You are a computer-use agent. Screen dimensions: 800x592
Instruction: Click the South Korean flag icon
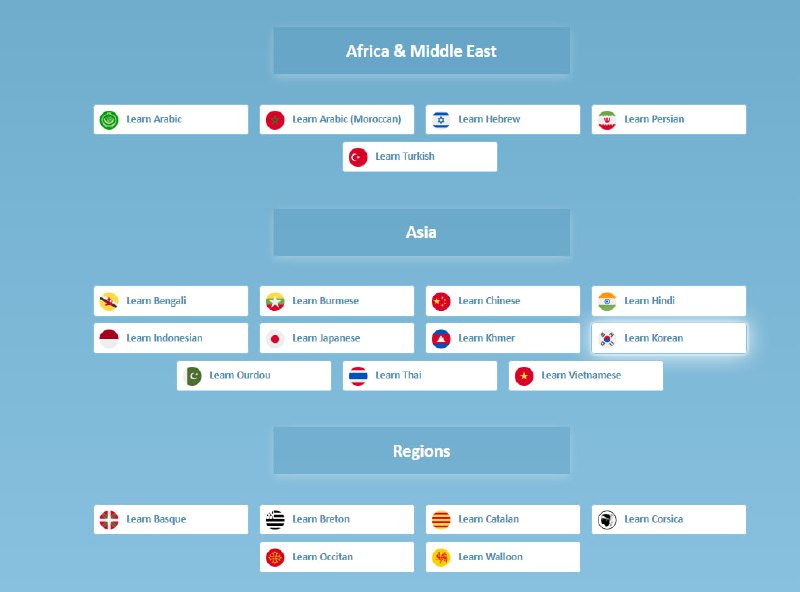pyautogui.click(x=607, y=339)
